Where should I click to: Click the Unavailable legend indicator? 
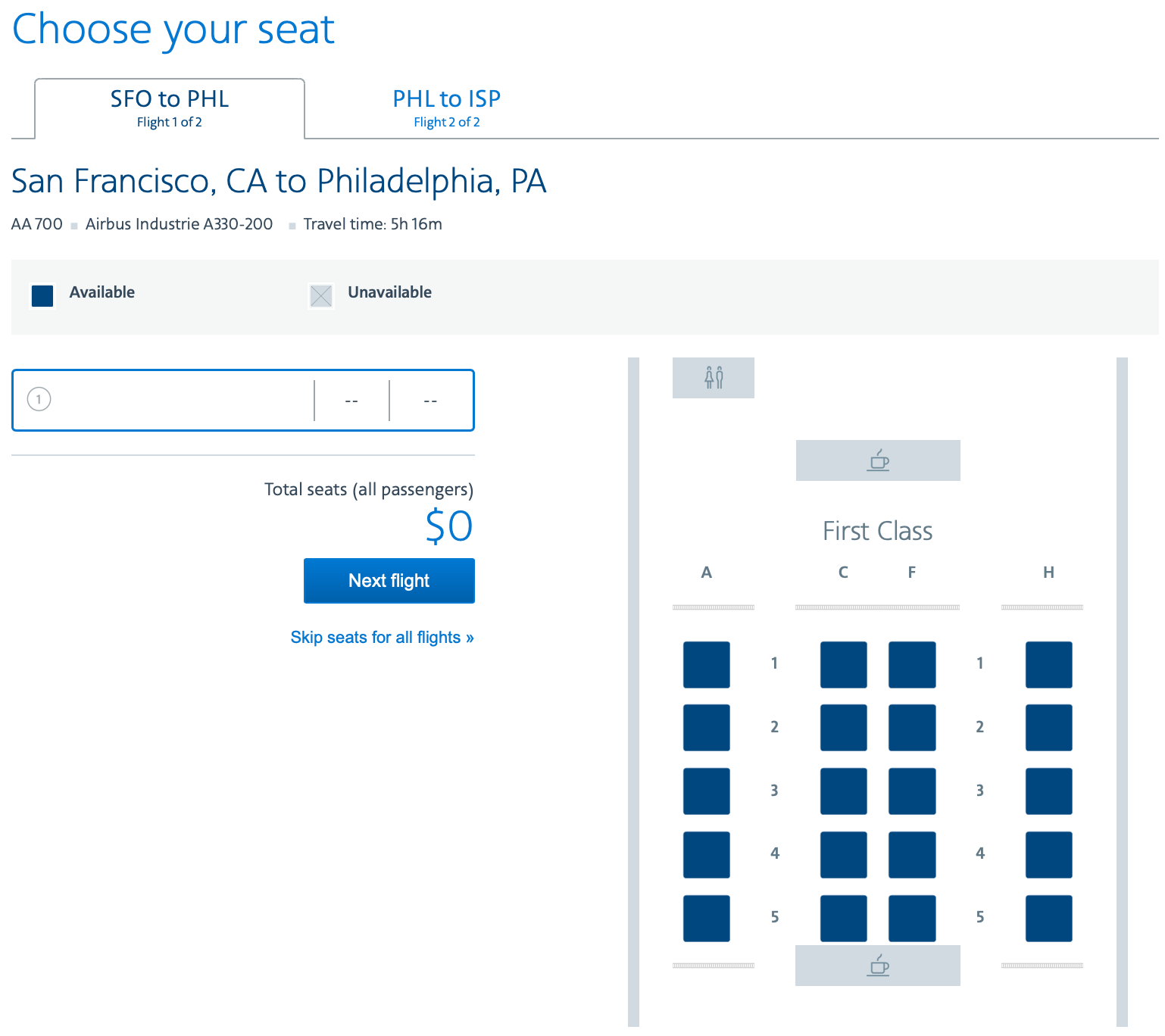321,295
